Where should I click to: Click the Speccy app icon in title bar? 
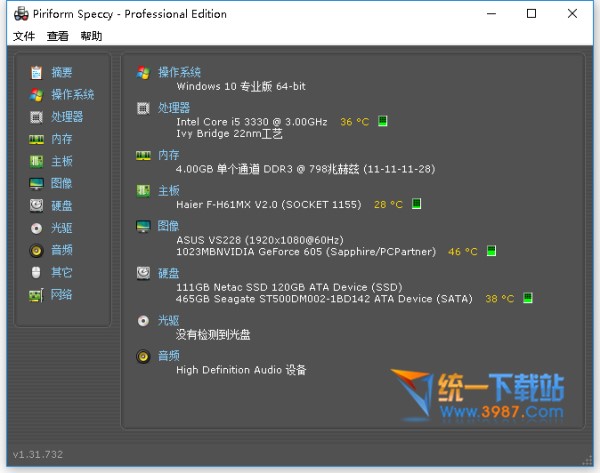tap(21, 14)
